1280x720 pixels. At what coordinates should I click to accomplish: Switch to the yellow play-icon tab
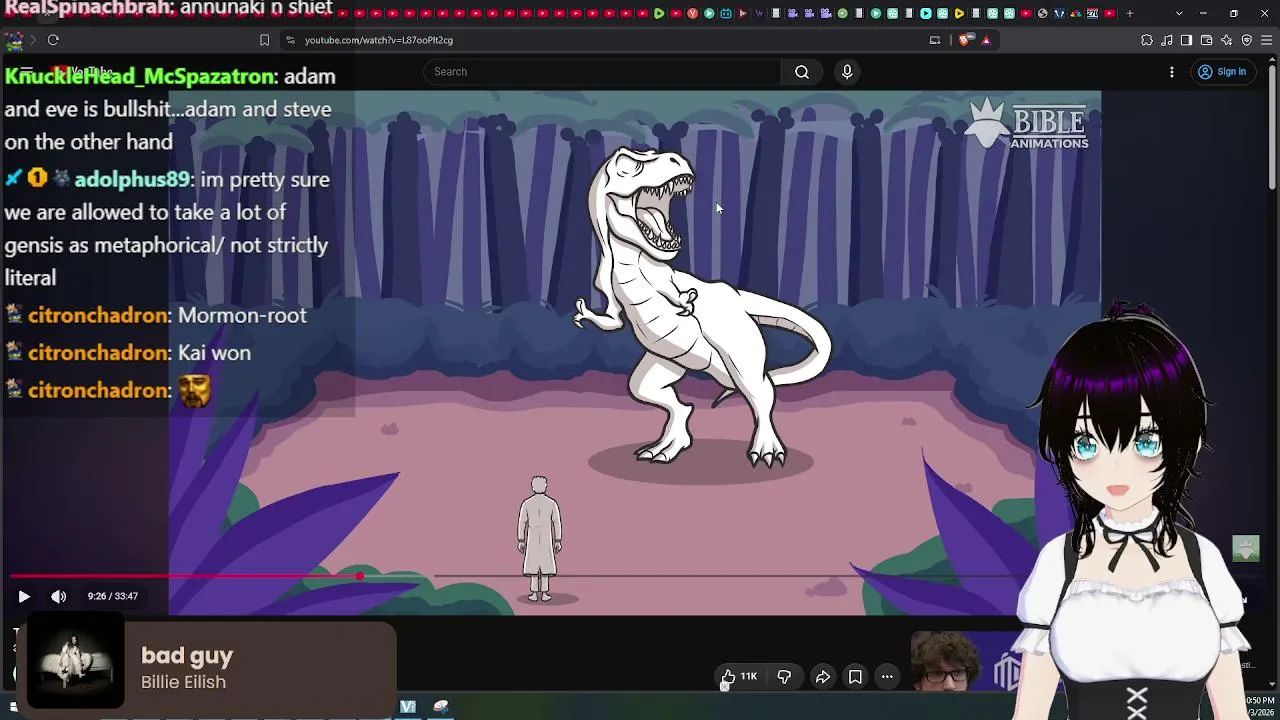tap(959, 14)
